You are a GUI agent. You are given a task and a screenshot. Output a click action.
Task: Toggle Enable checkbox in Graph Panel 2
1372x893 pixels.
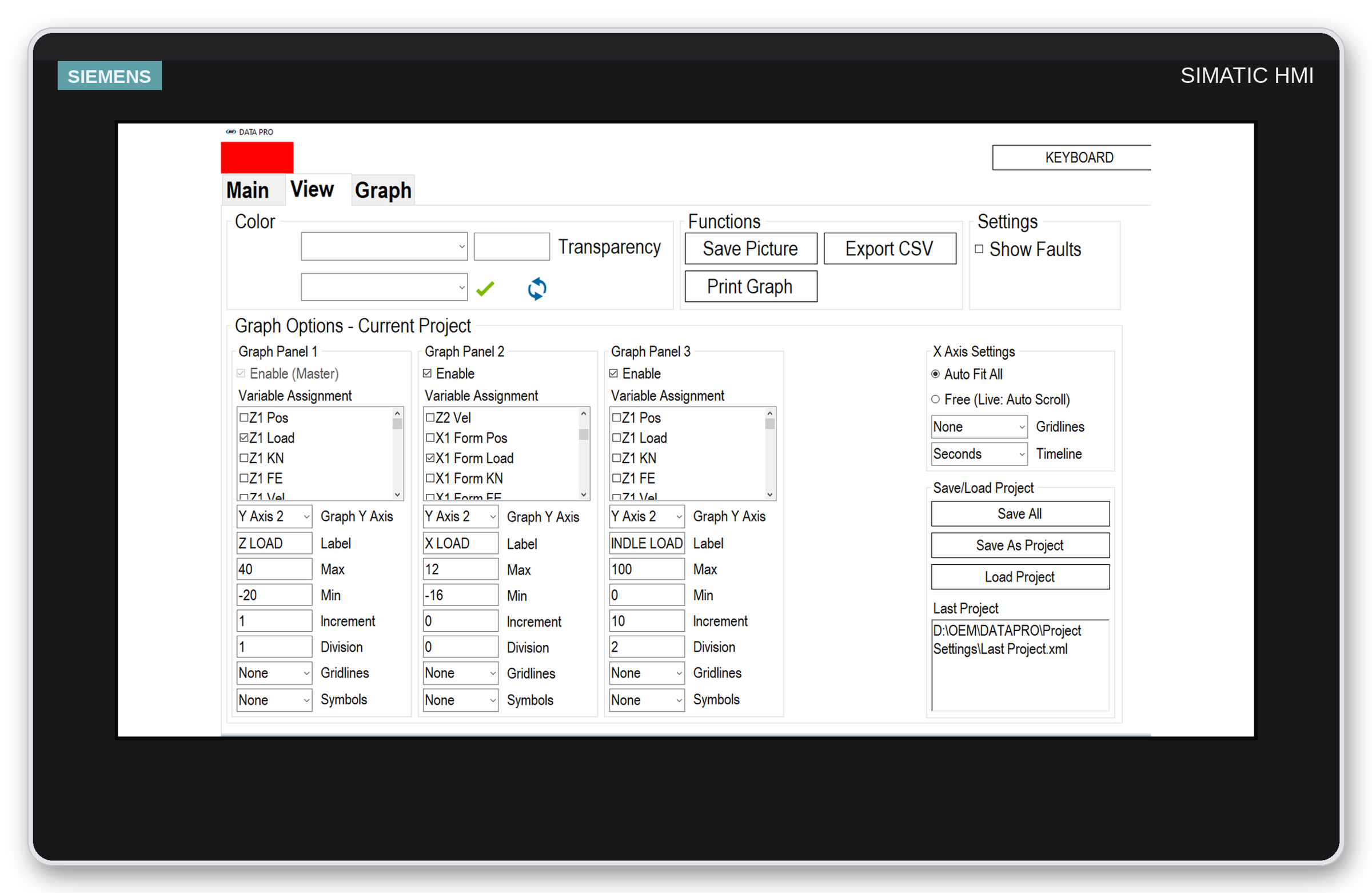tap(427, 373)
